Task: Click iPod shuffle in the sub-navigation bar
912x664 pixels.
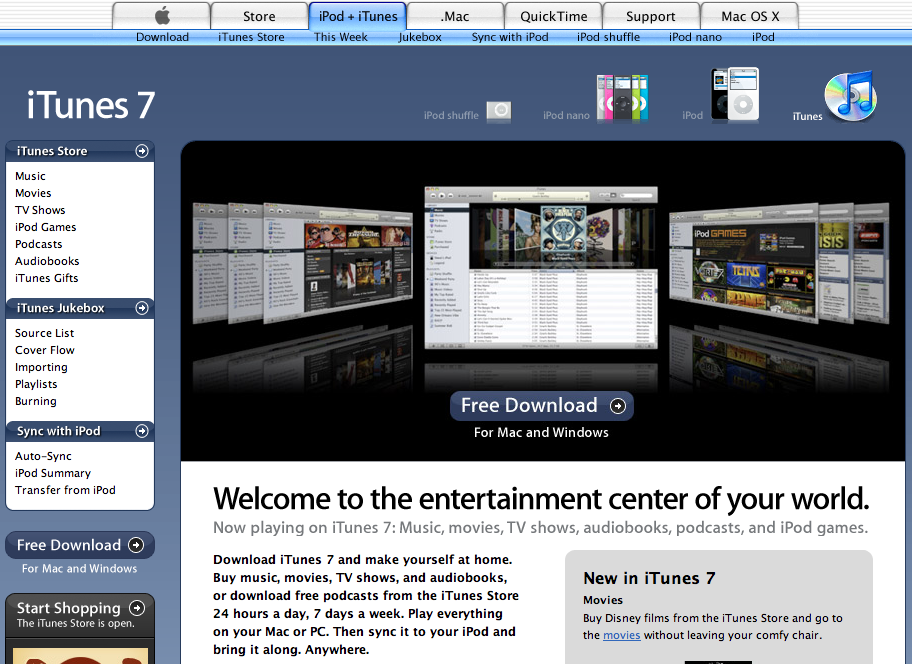Action: tap(608, 37)
